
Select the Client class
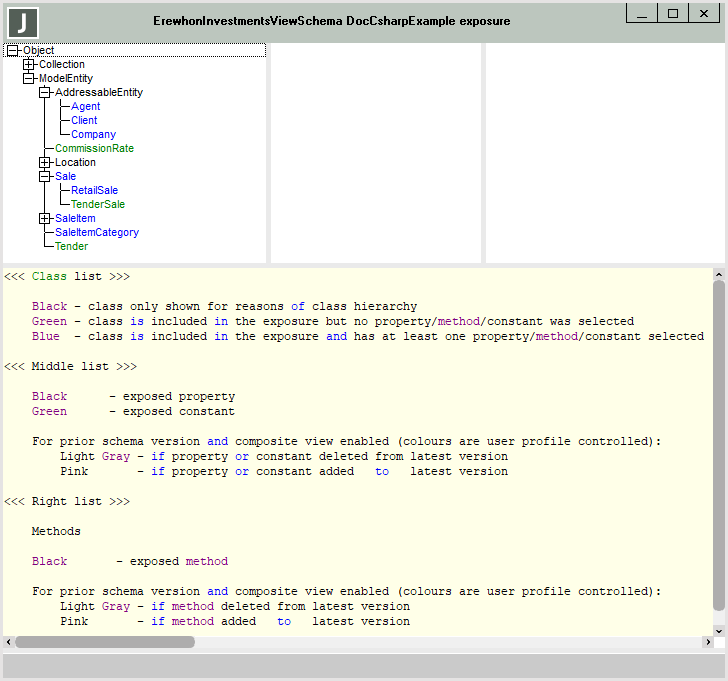[x=84, y=121]
